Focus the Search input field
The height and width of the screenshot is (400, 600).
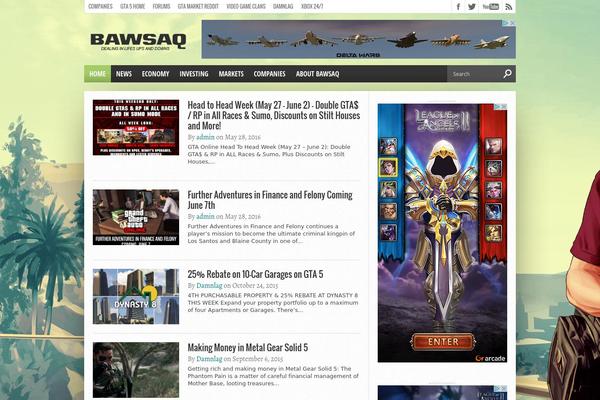[474, 74]
